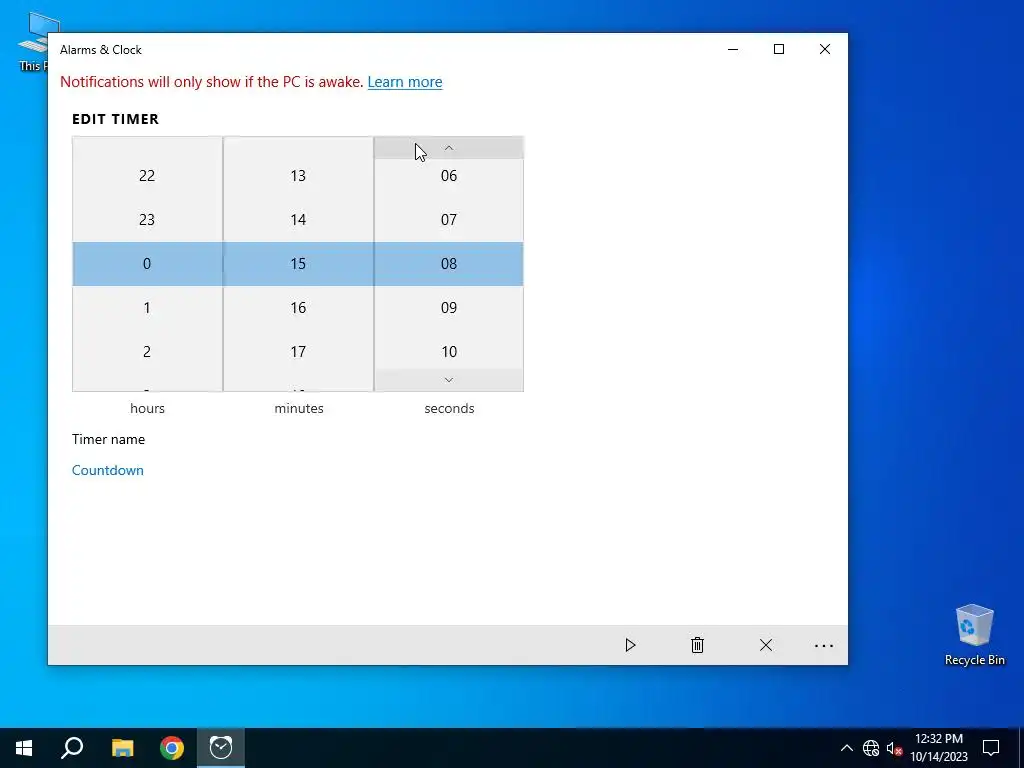Screen dimensions: 1024x768
Task: Click Alarms & Clock taskbar icon
Action: point(221,748)
